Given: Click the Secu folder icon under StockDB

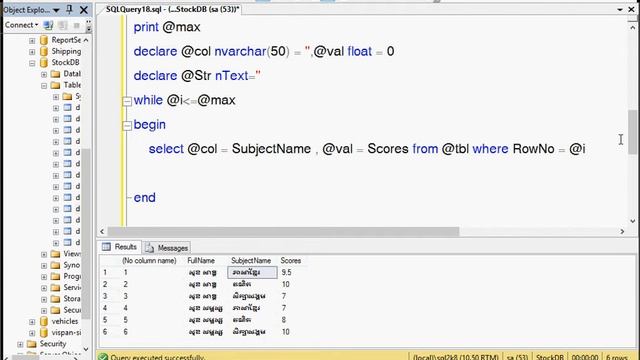Looking at the screenshot, I should (x=56, y=310).
